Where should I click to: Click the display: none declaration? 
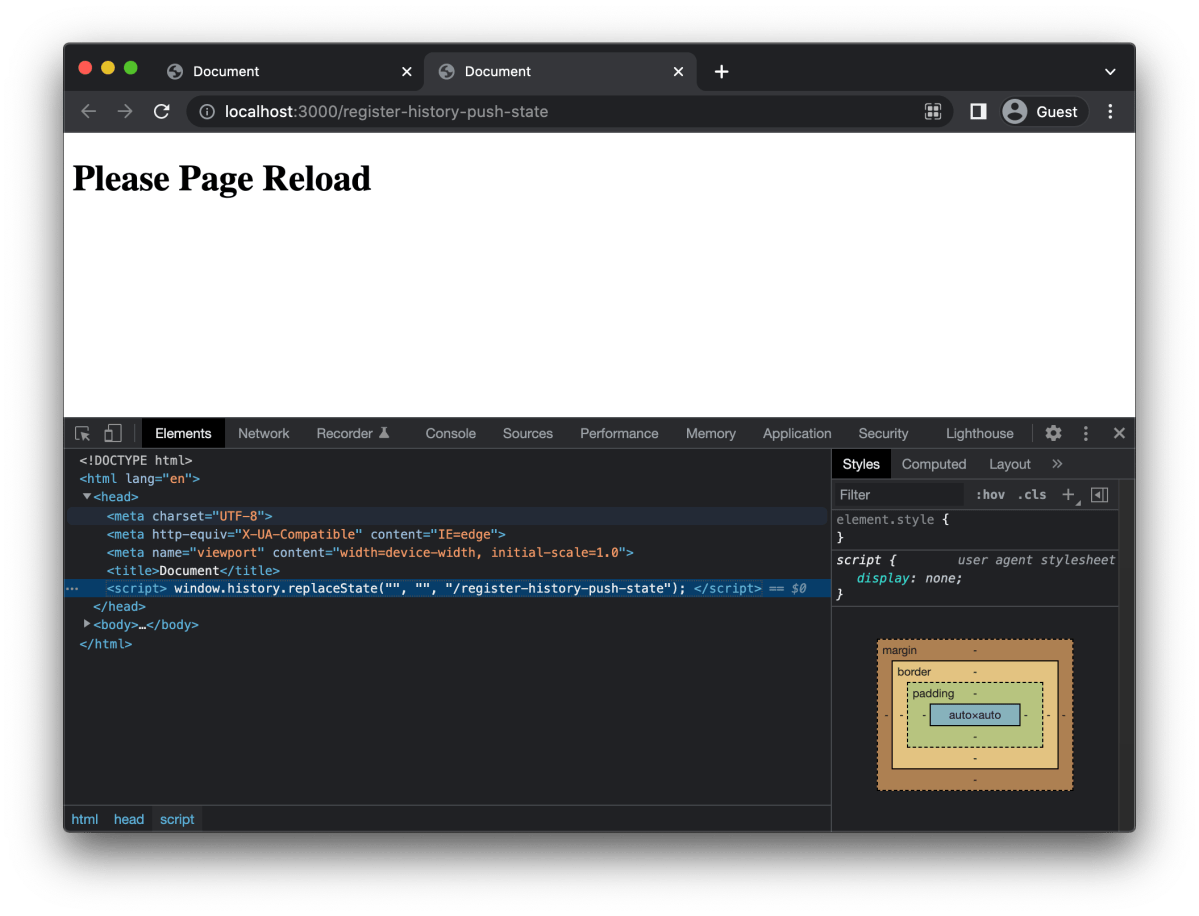tap(908, 579)
